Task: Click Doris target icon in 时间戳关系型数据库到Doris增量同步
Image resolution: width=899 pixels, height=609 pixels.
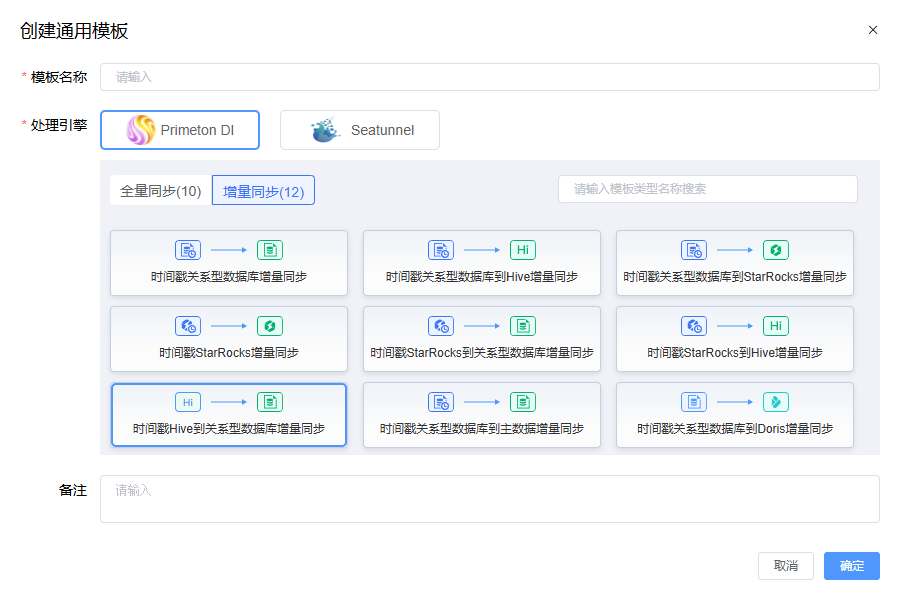Action: [x=776, y=402]
